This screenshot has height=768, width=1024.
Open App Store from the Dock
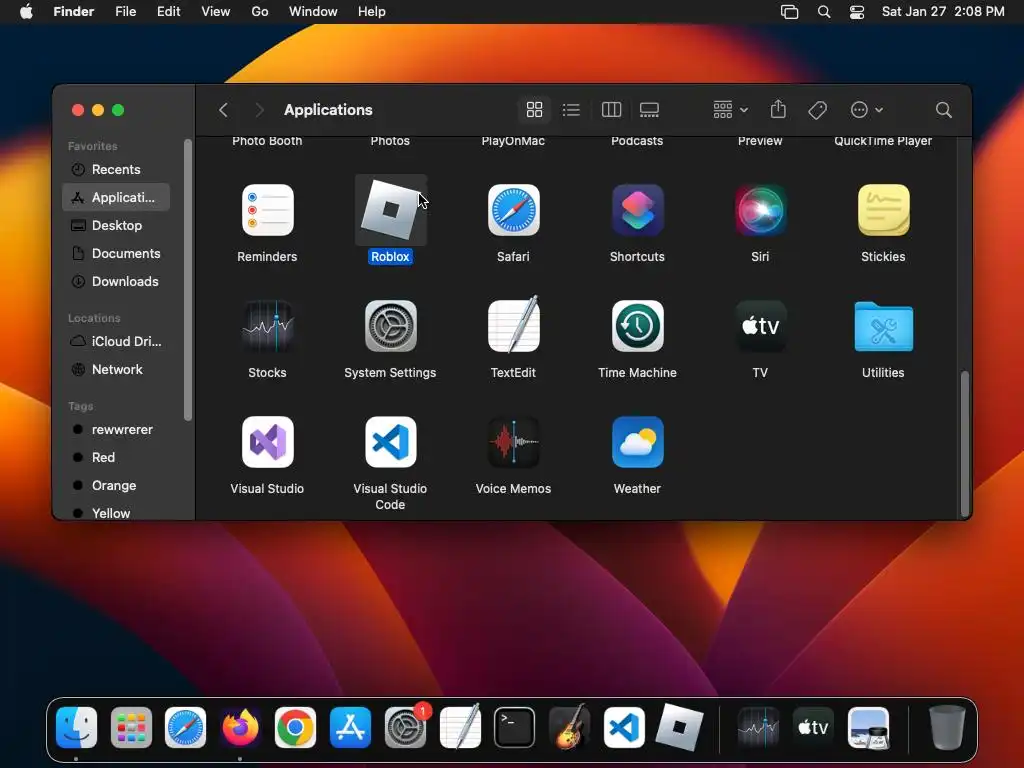[350, 728]
